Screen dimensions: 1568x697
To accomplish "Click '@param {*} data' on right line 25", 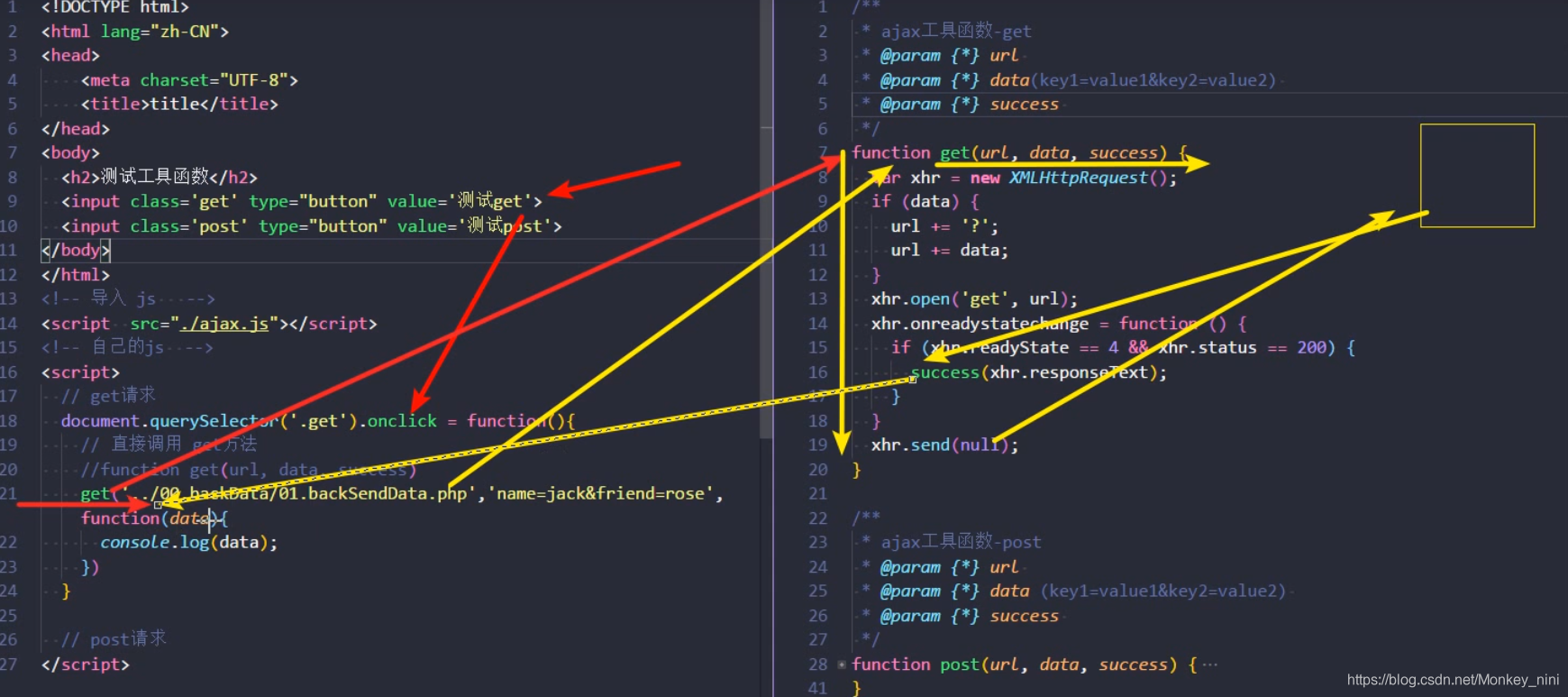I will 954,592.
